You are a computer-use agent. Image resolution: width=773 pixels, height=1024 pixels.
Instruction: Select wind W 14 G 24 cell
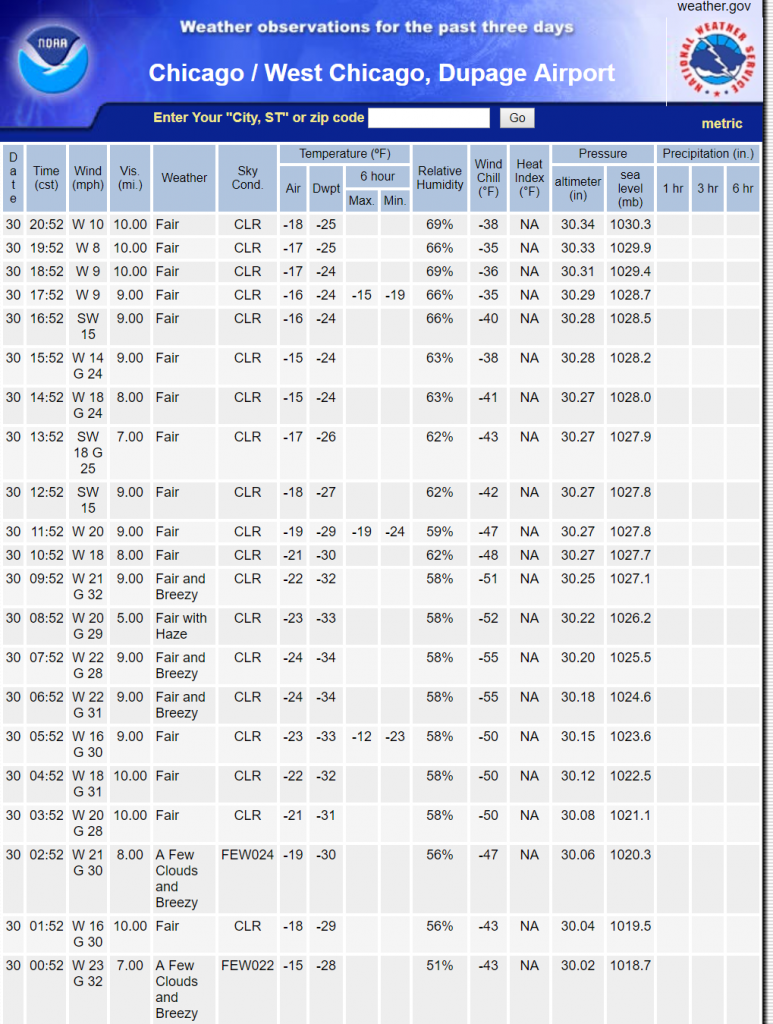87,366
